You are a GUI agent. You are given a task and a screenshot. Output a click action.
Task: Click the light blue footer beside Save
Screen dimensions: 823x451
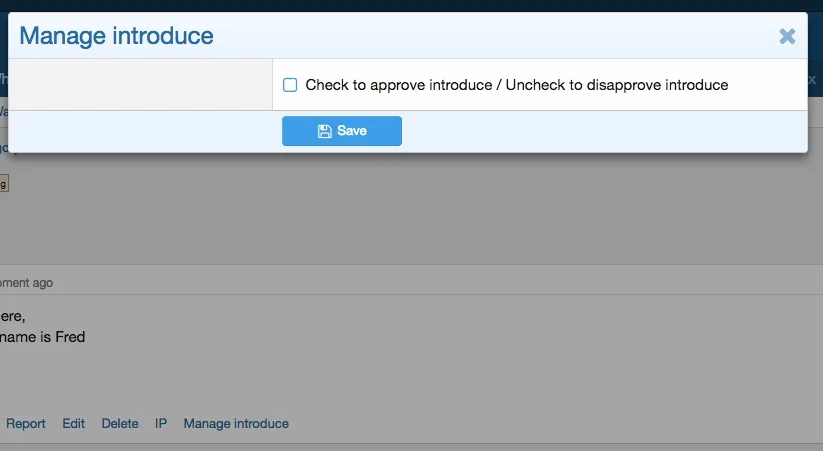600,131
